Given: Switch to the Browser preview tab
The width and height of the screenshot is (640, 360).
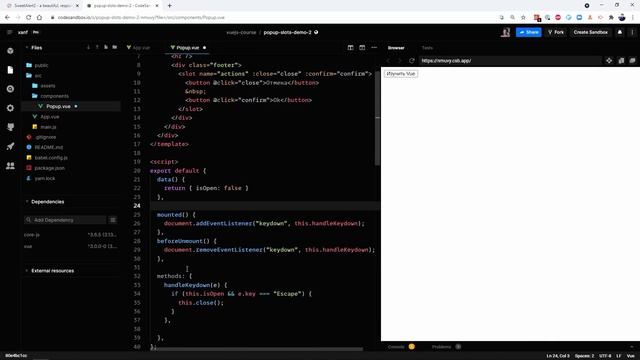Looking at the screenshot, I should [x=396, y=48].
